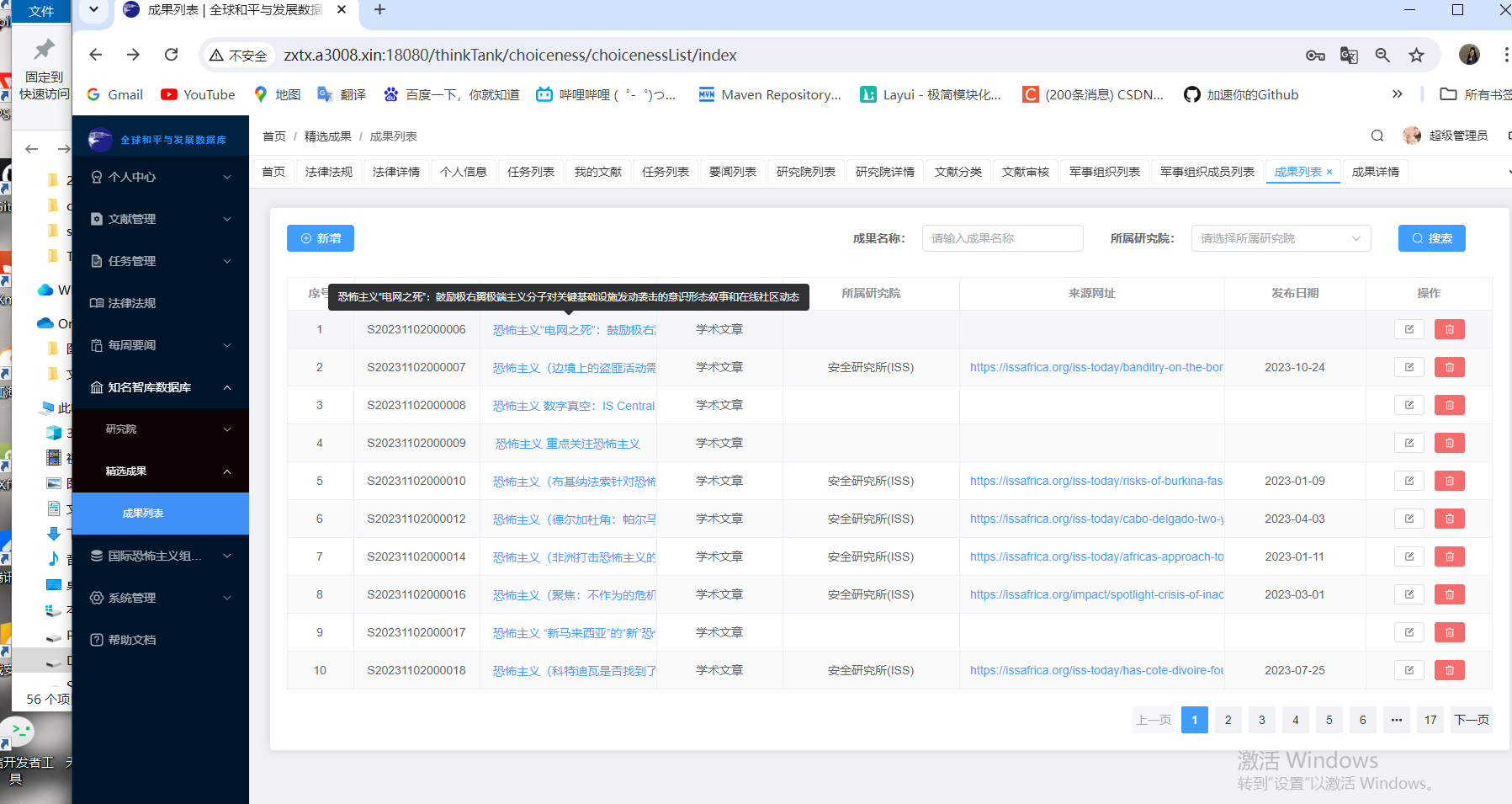This screenshot has width=1512, height=804.
Task: Delete row S20231102000016
Action: [x=1449, y=594]
